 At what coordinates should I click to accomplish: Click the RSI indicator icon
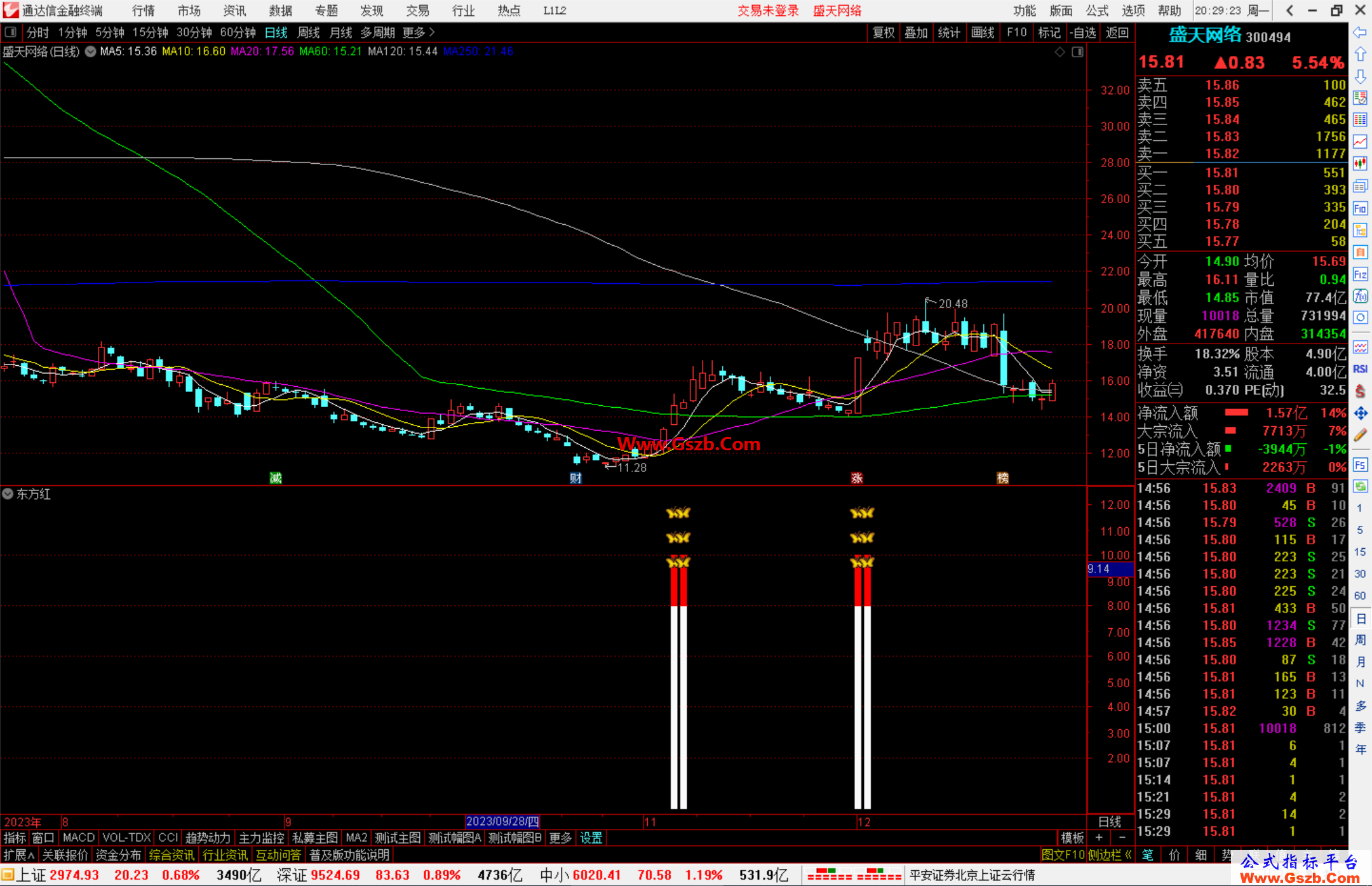click(1360, 369)
